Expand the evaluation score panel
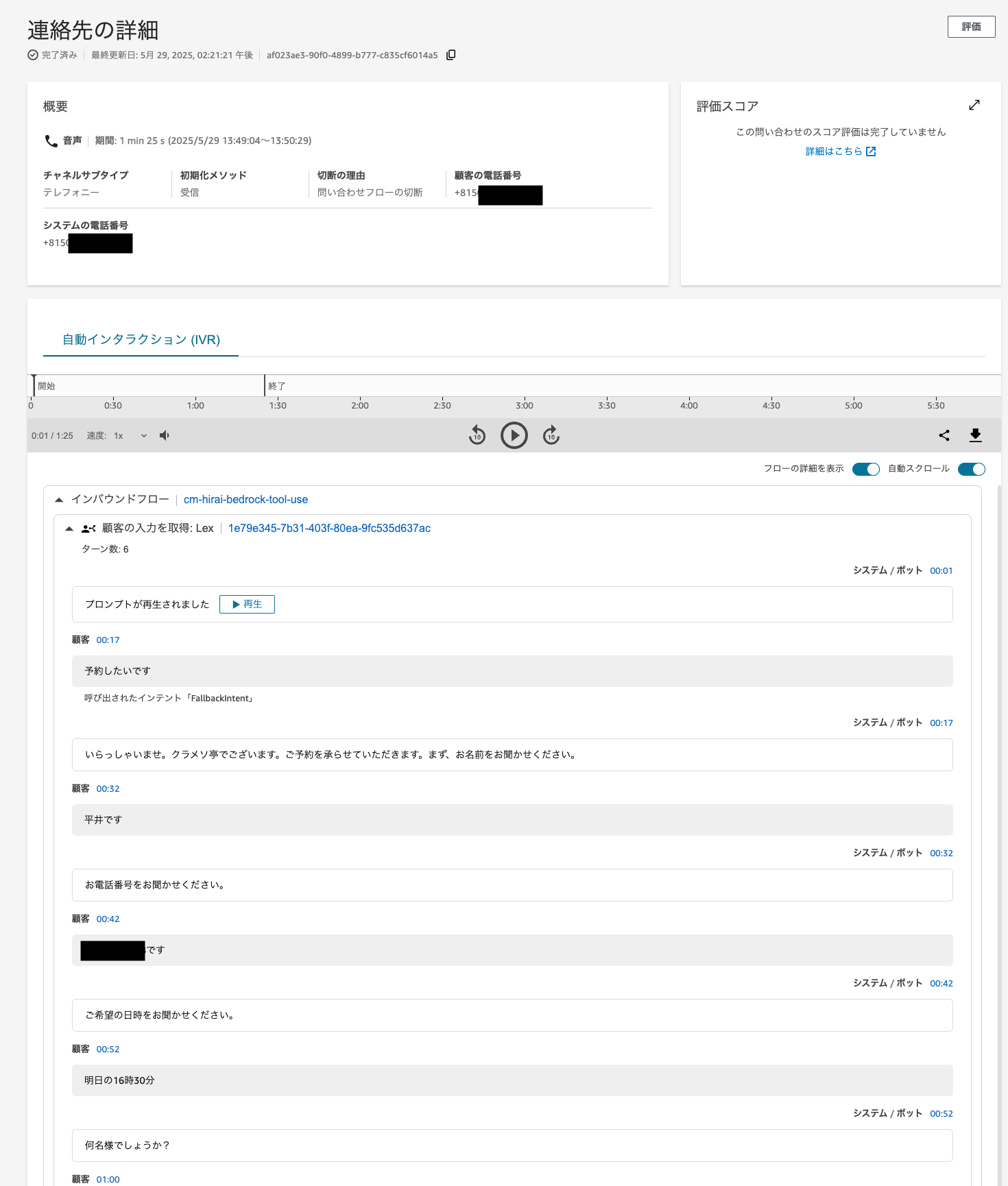Viewport: 1008px width, 1186px height. [x=974, y=105]
